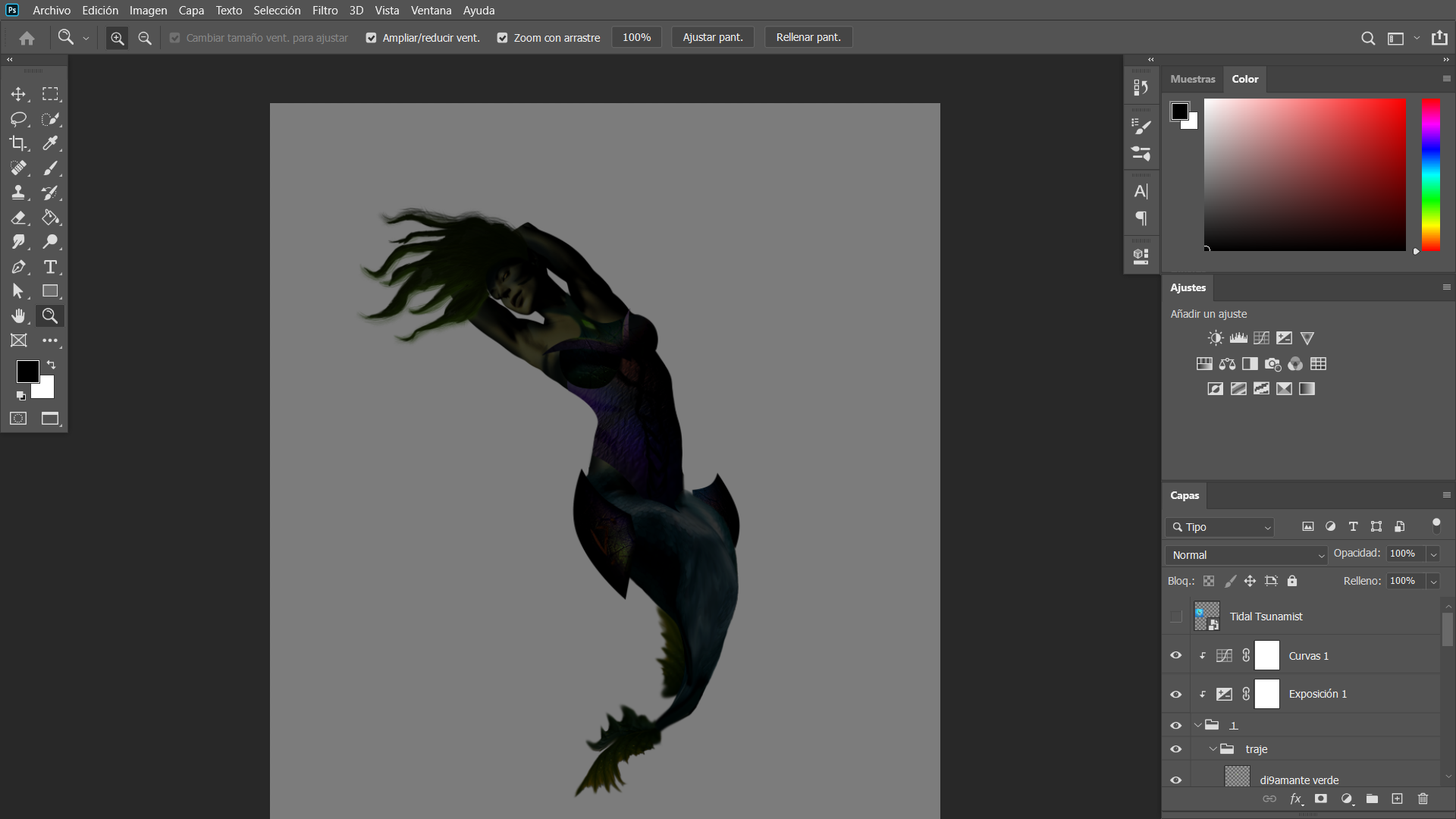Image resolution: width=1456 pixels, height=819 pixels.
Task: Open the Tipo layer filter dropdown
Action: (1219, 527)
